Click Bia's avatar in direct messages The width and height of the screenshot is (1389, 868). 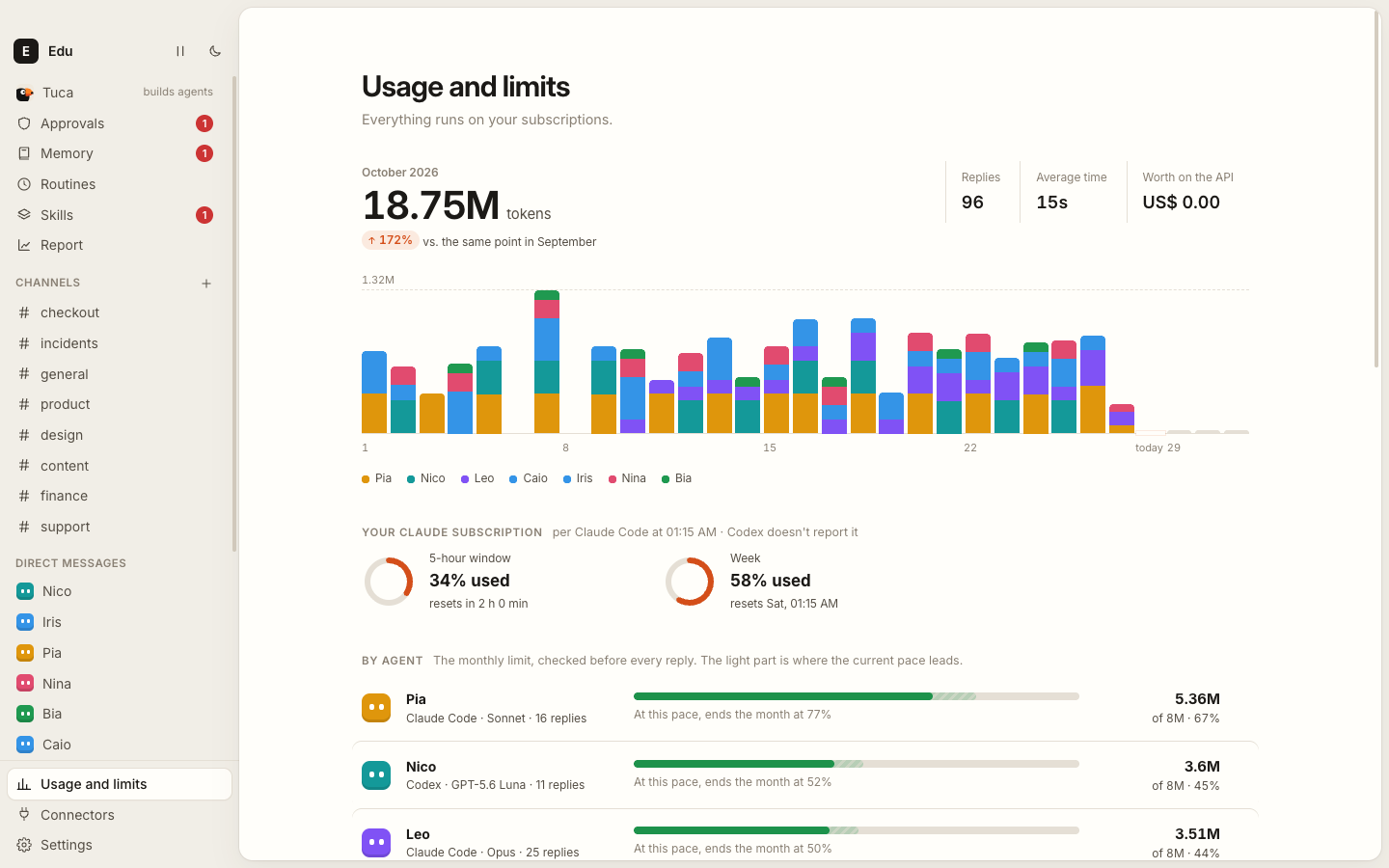click(25, 714)
